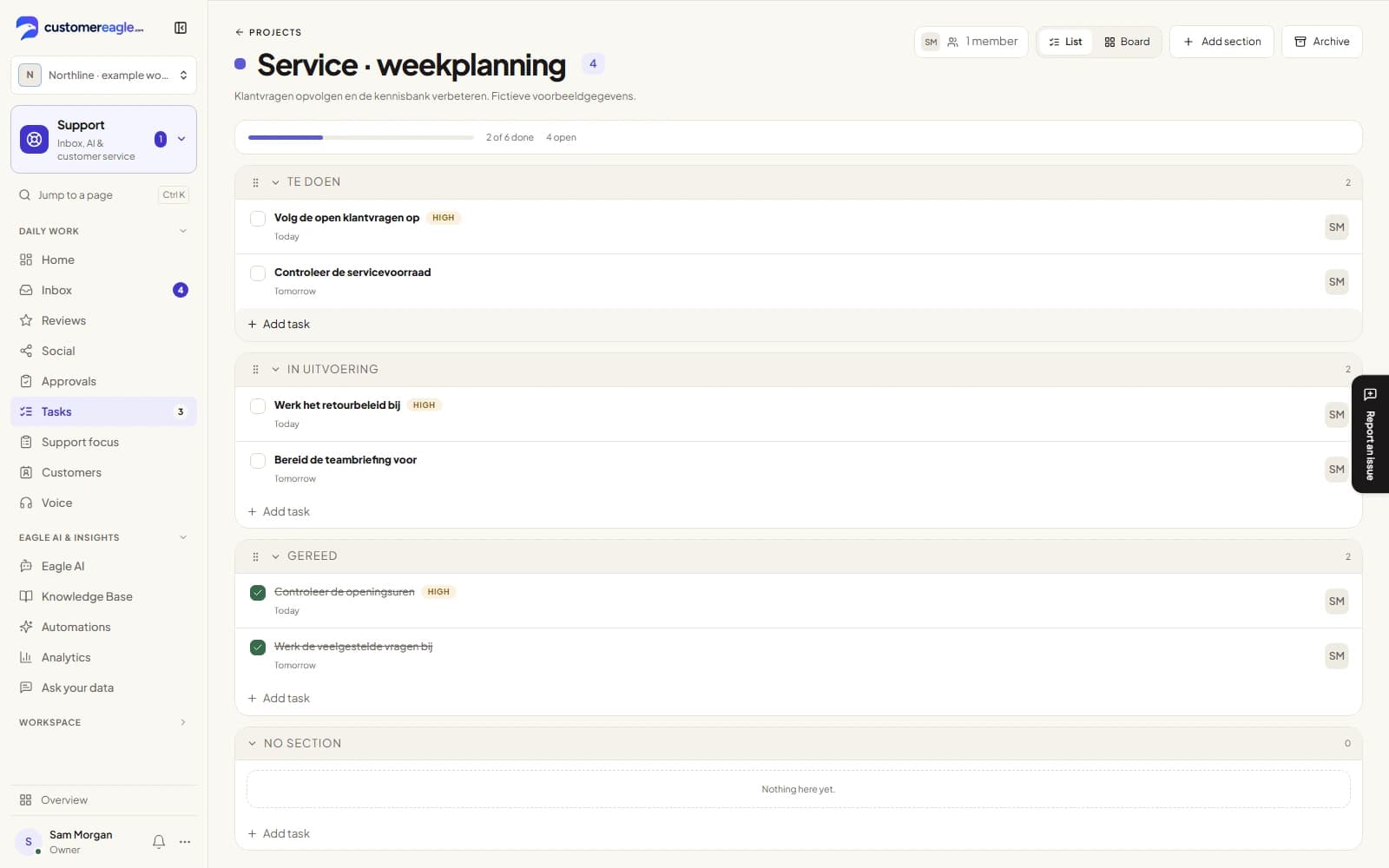
Task: Switch to Board view
Action: (x=1127, y=42)
